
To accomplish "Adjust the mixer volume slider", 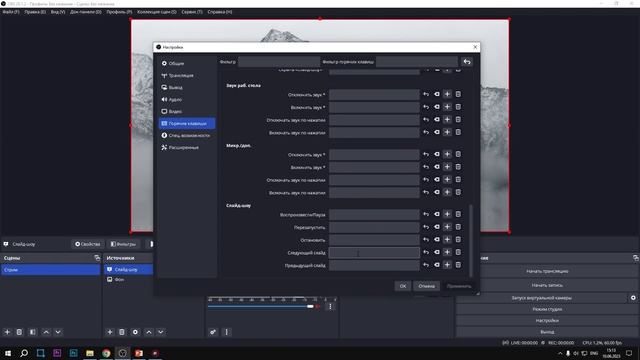I will pyautogui.click(x=310, y=307).
